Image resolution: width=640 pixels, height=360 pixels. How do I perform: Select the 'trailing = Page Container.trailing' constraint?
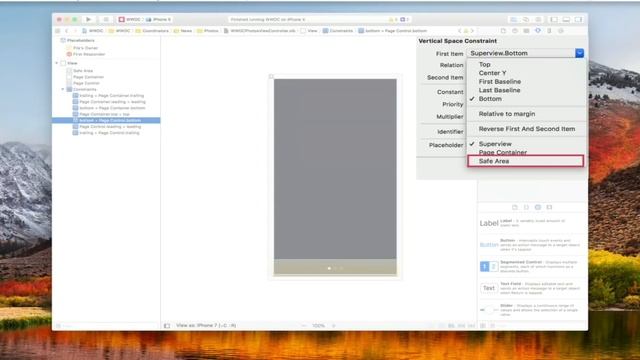[109, 96]
